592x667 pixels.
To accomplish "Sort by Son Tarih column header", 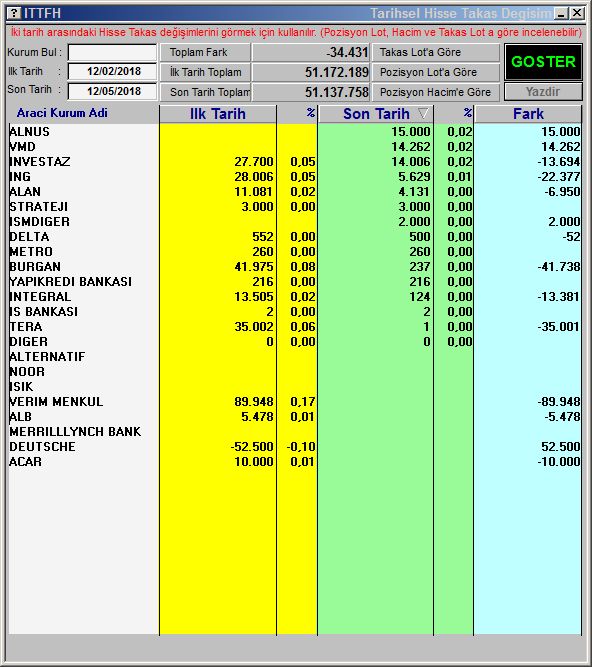I will click(376, 114).
